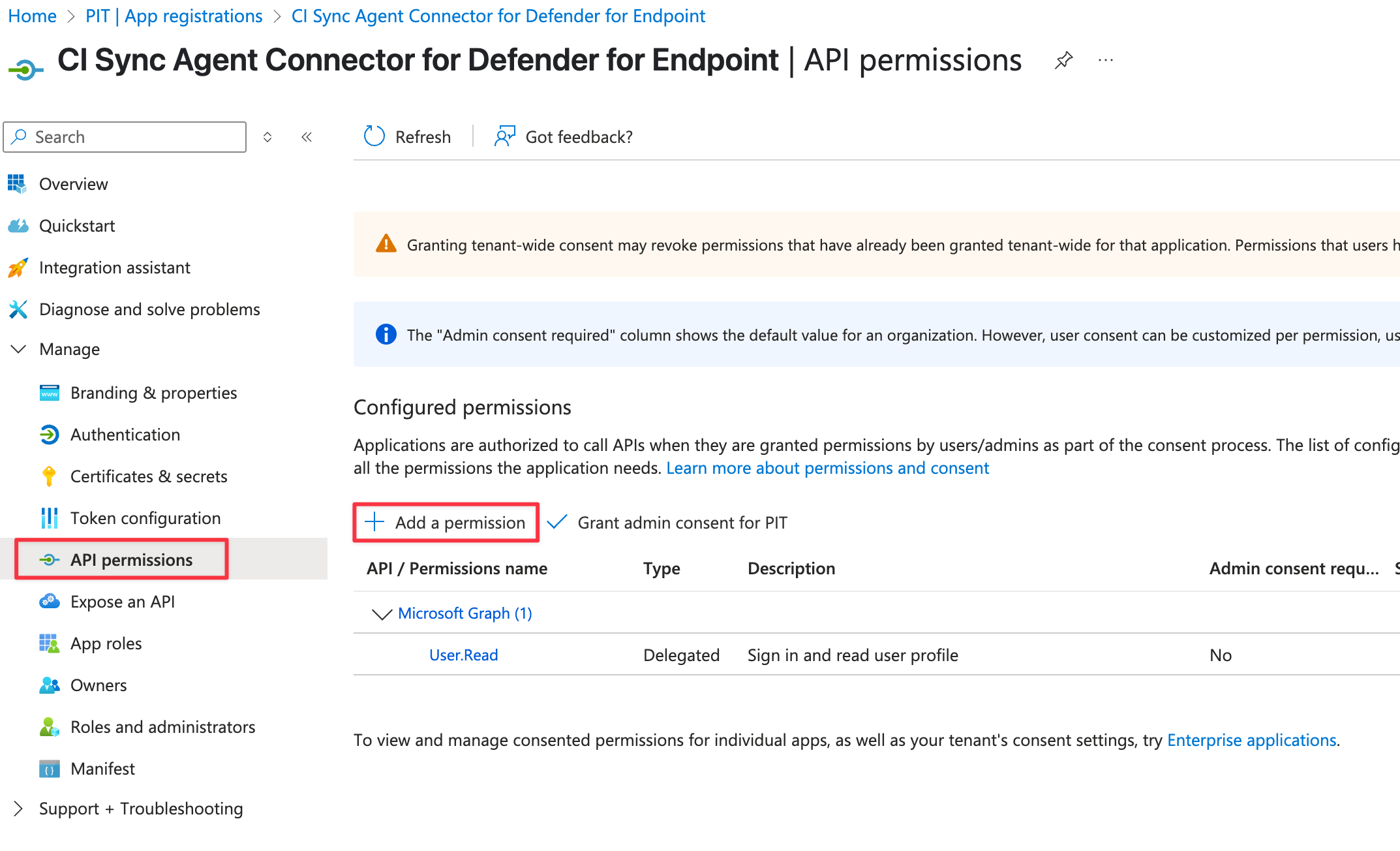Collapse the Microsoft Graph permissions group chevron

pyautogui.click(x=382, y=613)
